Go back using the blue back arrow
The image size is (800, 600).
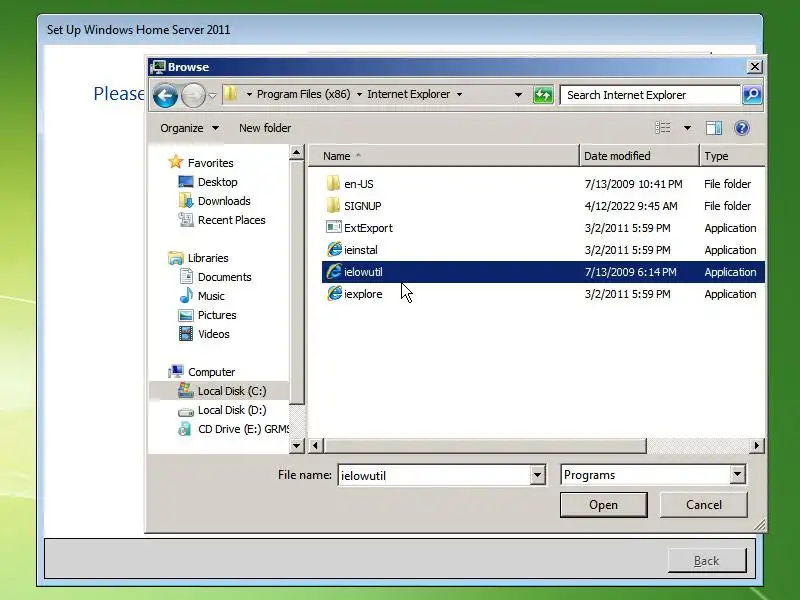coord(165,95)
